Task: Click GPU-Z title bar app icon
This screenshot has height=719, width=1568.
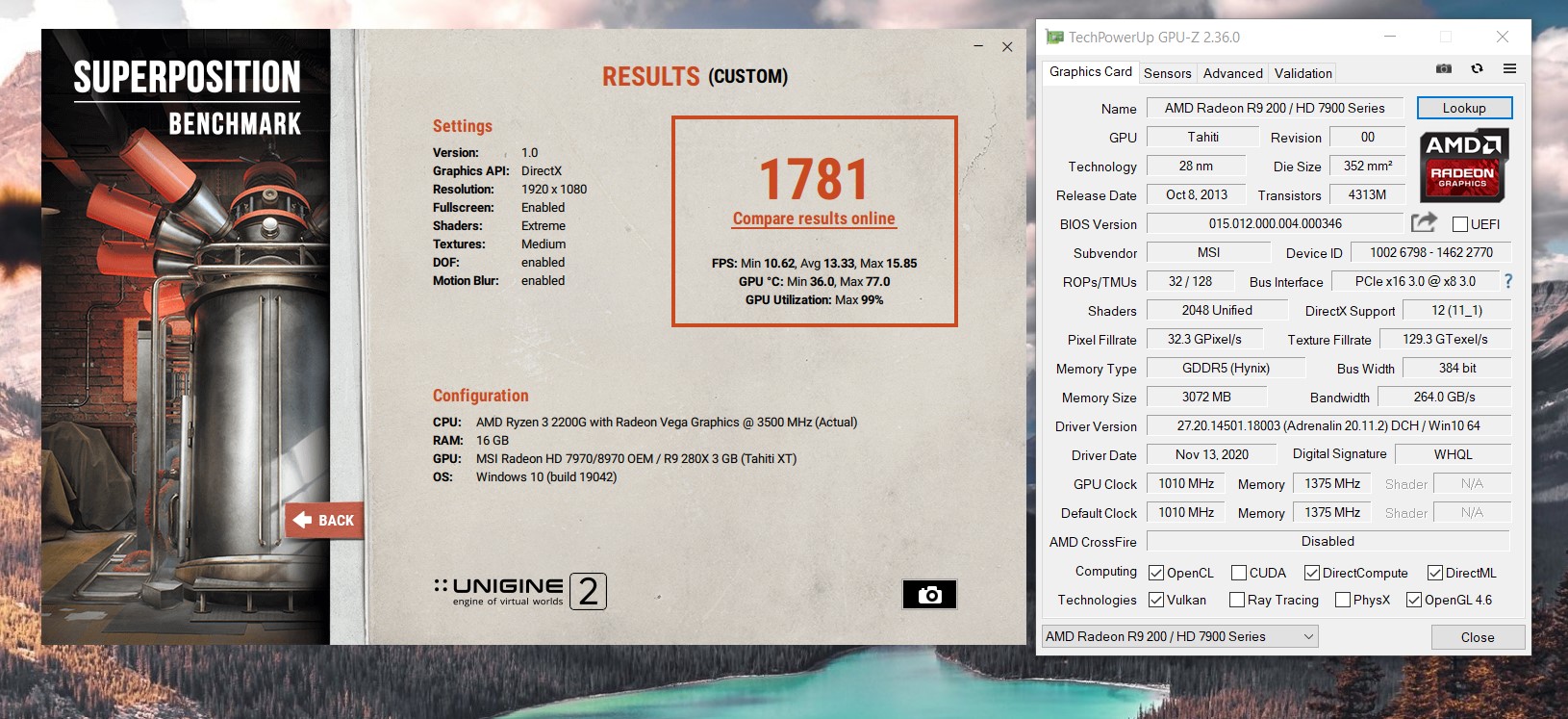Action: coord(1054,37)
